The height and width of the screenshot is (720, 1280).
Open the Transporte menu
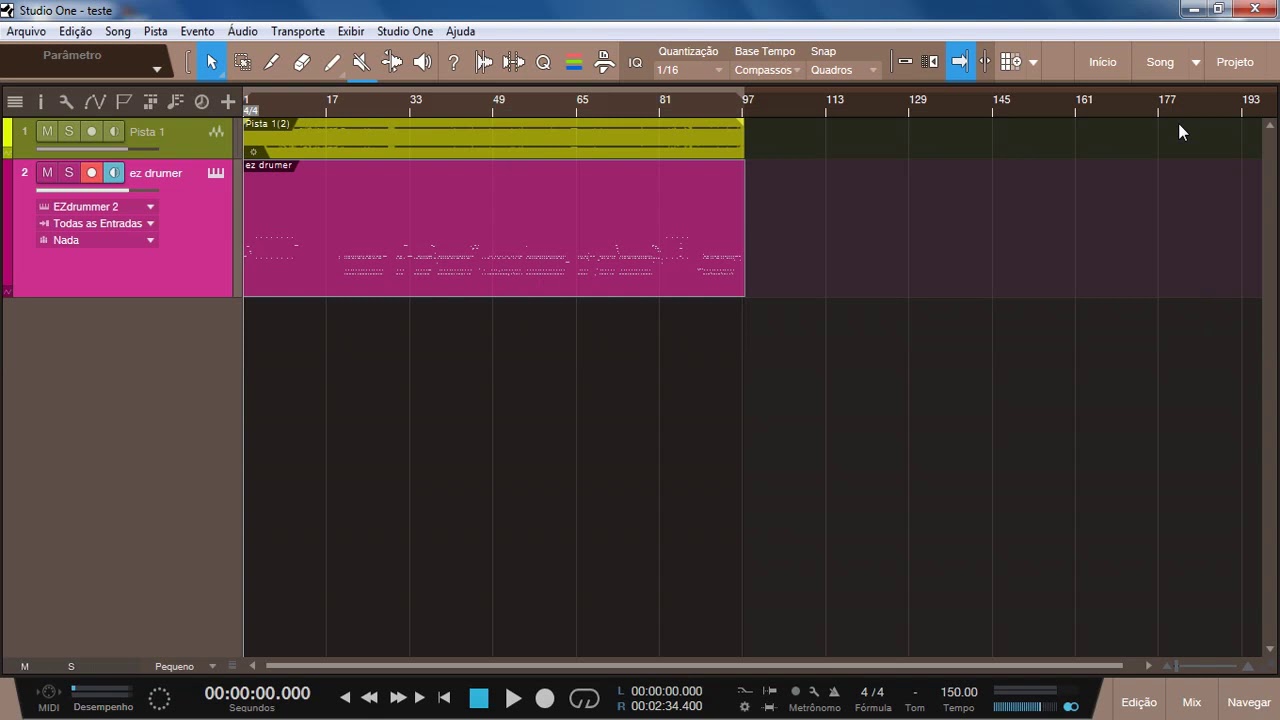pyautogui.click(x=298, y=31)
